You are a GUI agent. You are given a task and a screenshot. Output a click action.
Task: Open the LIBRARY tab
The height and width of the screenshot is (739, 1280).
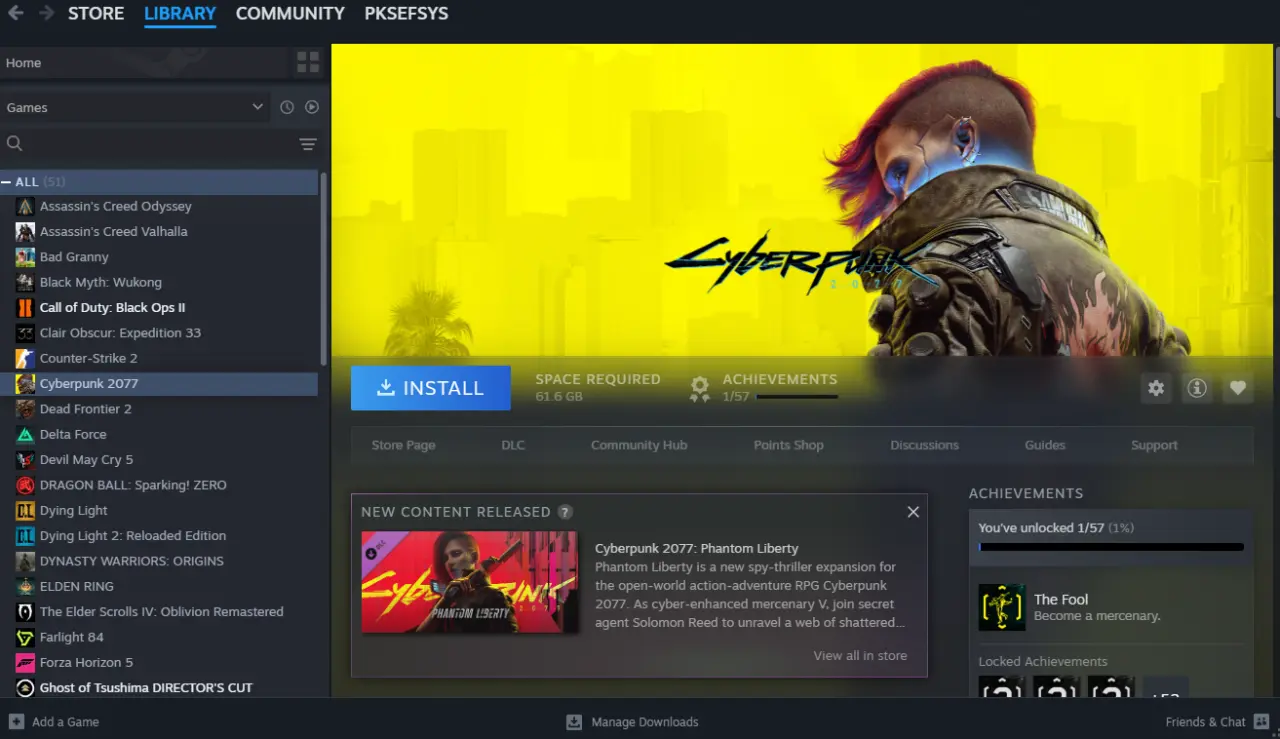coord(180,14)
